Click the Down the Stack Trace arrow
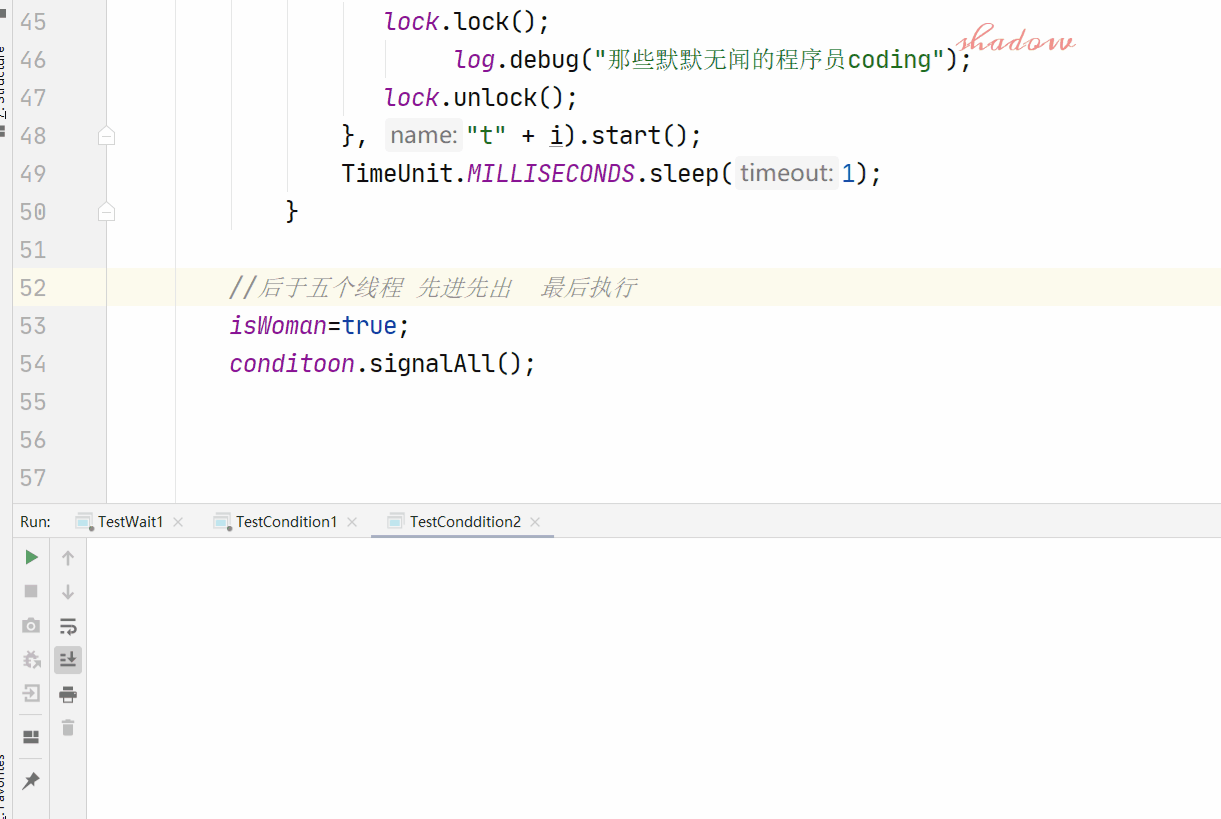The height and width of the screenshot is (819, 1221). [68, 591]
